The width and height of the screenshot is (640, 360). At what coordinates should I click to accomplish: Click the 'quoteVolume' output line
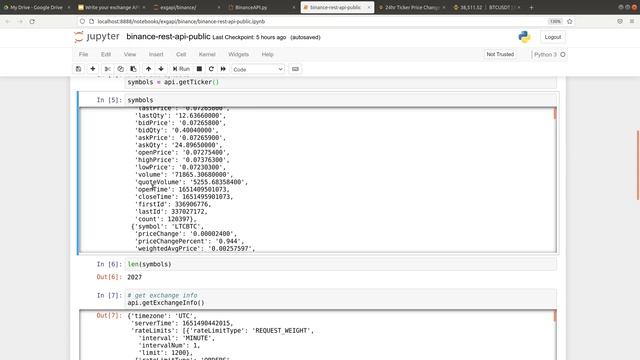tap(191, 182)
